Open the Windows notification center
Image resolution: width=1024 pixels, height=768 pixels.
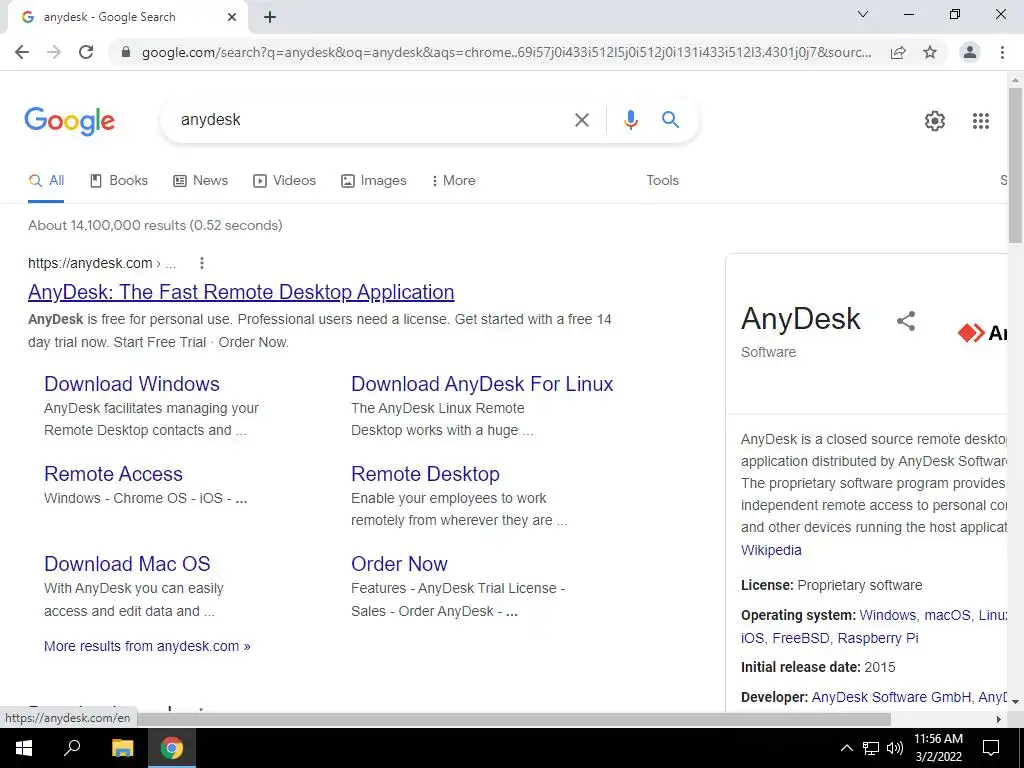(991, 748)
